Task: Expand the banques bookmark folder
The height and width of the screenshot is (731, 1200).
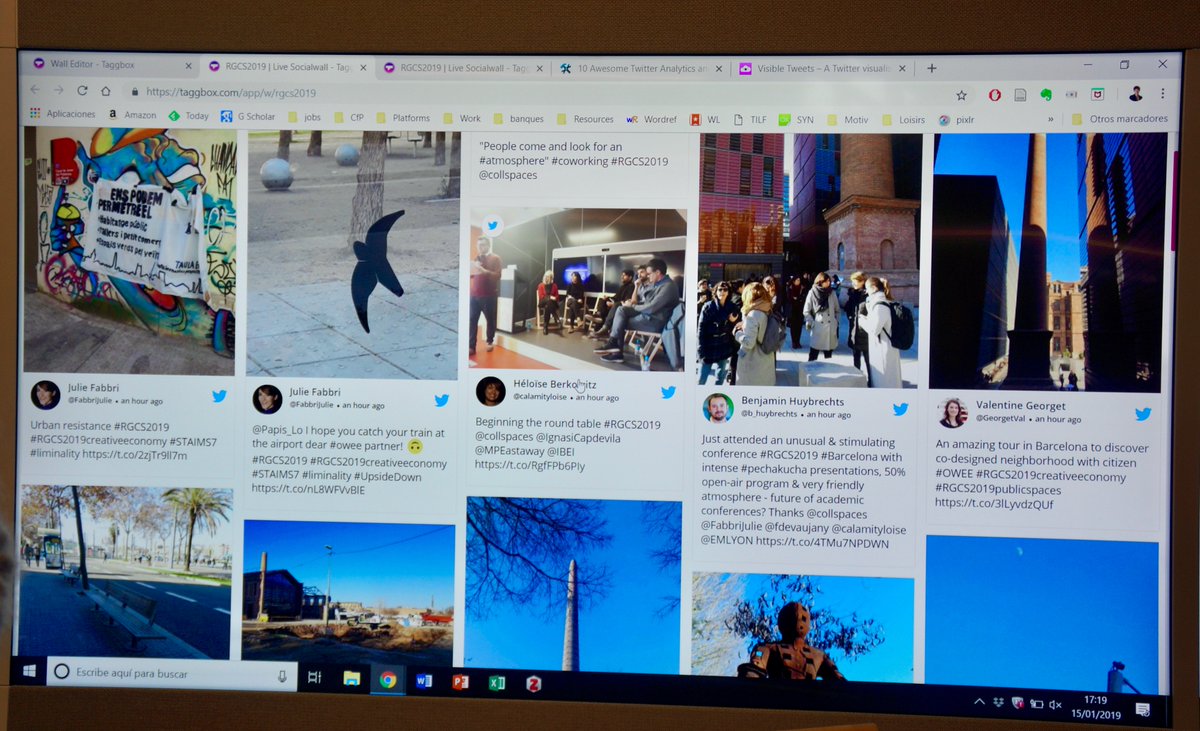Action: [517, 119]
